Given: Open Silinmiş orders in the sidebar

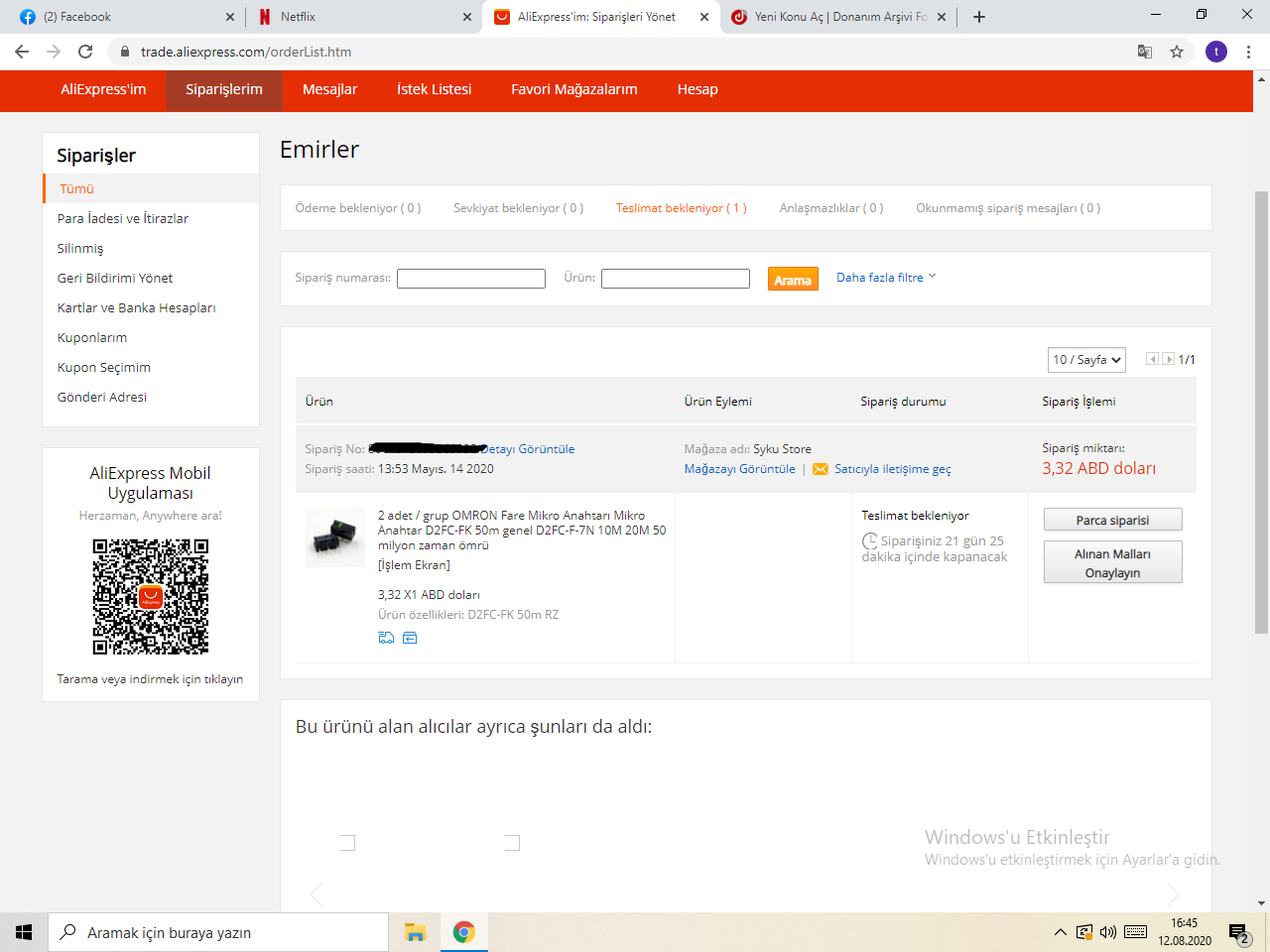Looking at the screenshot, I should 80,248.
